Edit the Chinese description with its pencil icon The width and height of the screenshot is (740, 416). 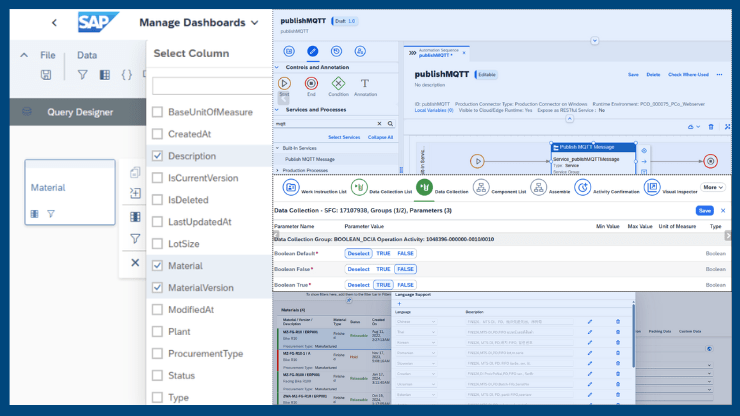[589, 322]
